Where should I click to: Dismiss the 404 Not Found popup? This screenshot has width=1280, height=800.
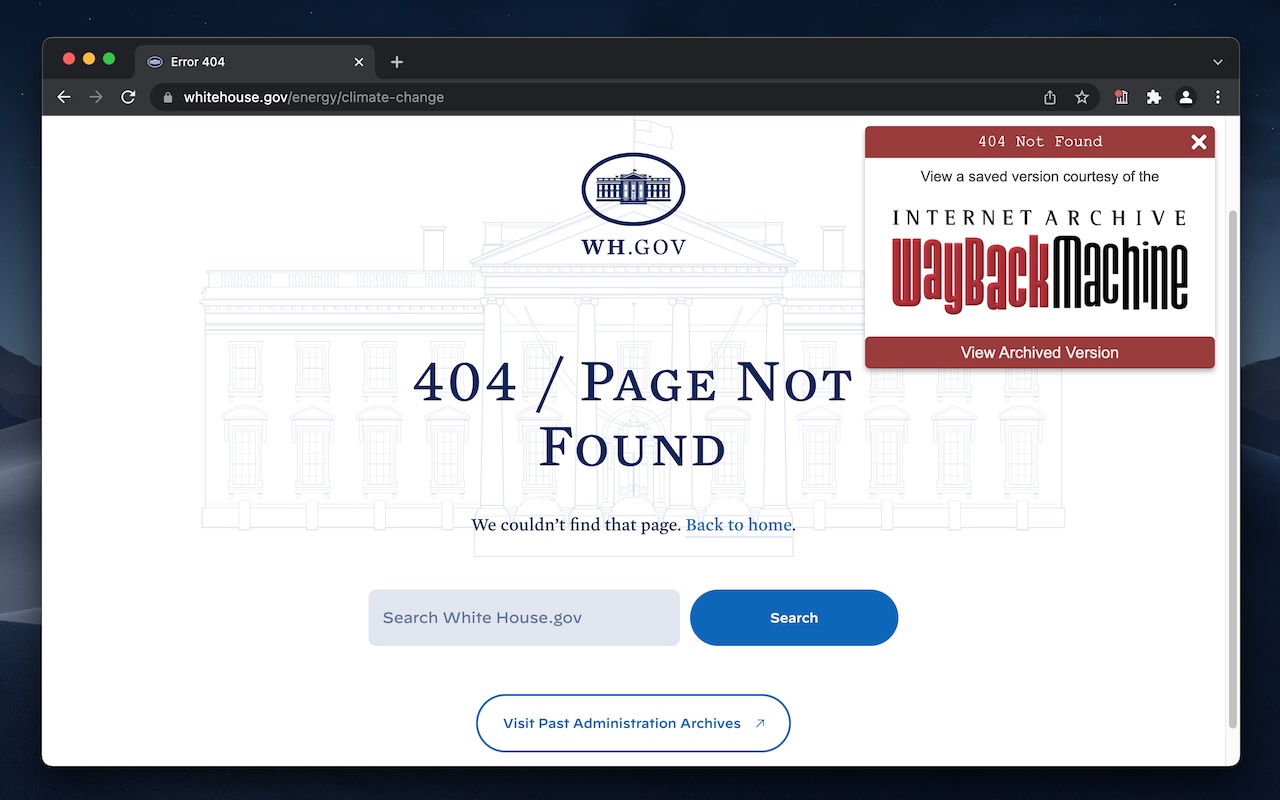[1198, 141]
